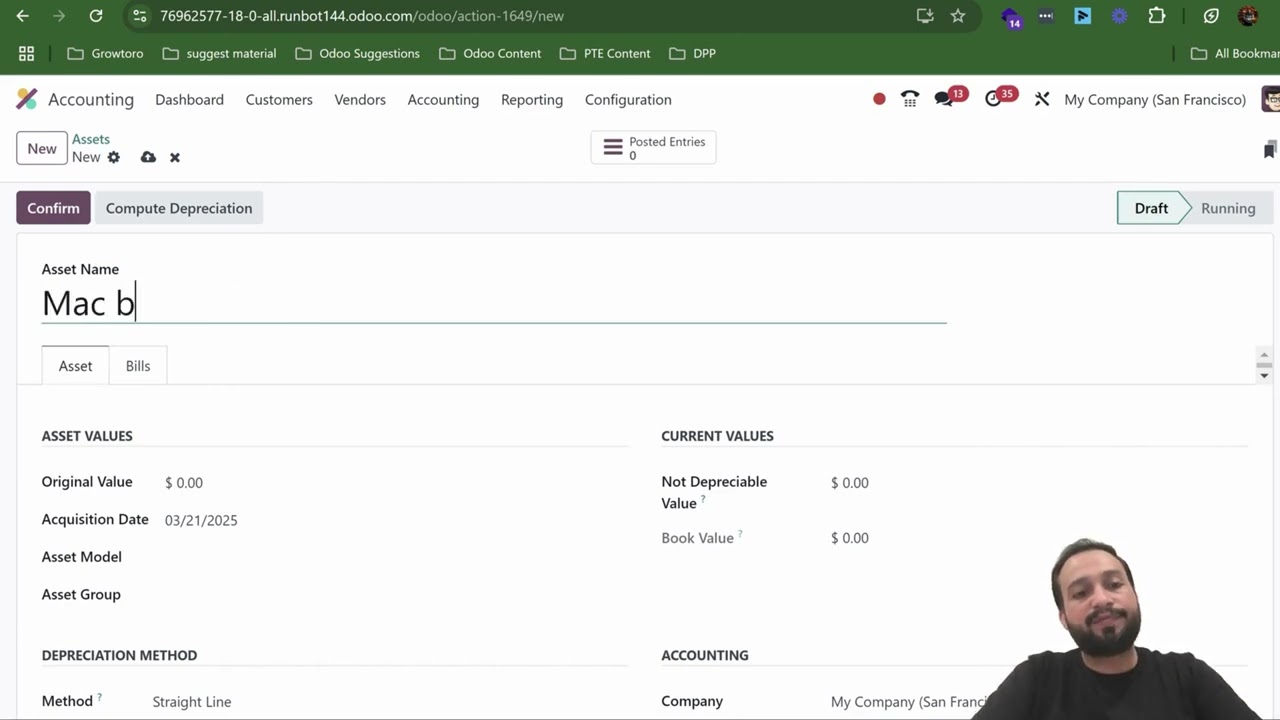The image size is (1280, 720).
Task: Open the DPP bookmark folder
Action: (x=693, y=53)
